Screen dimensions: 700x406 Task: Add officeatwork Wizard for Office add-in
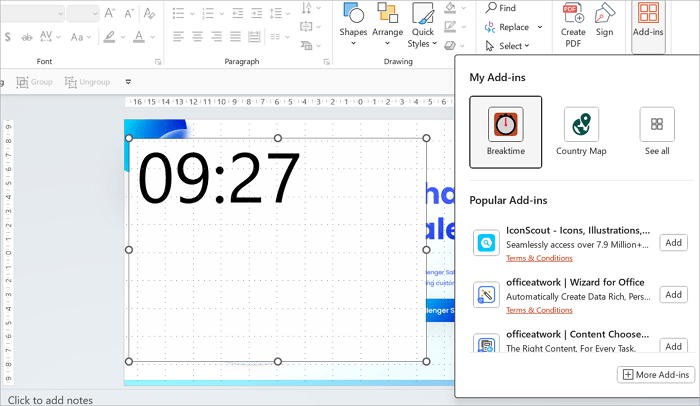[x=673, y=295]
